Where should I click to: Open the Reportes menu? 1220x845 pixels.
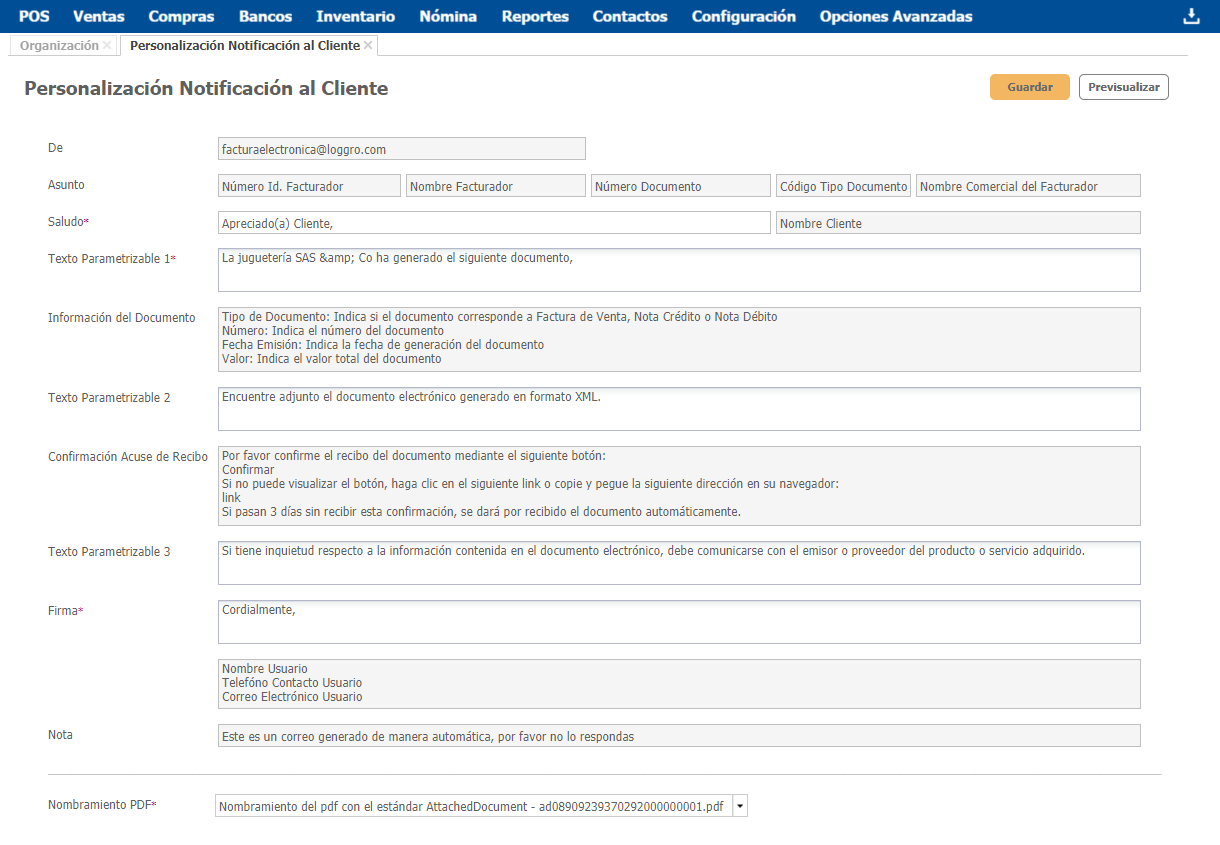click(535, 16)
